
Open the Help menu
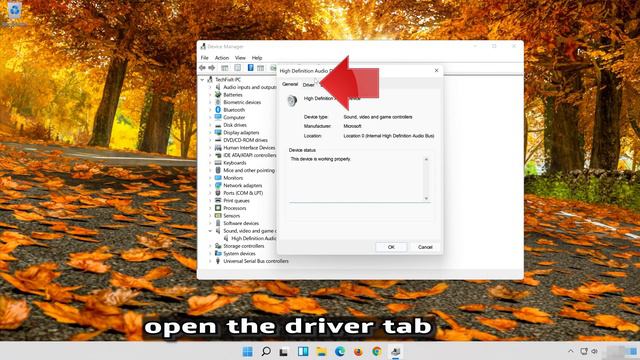coord(257,58)
